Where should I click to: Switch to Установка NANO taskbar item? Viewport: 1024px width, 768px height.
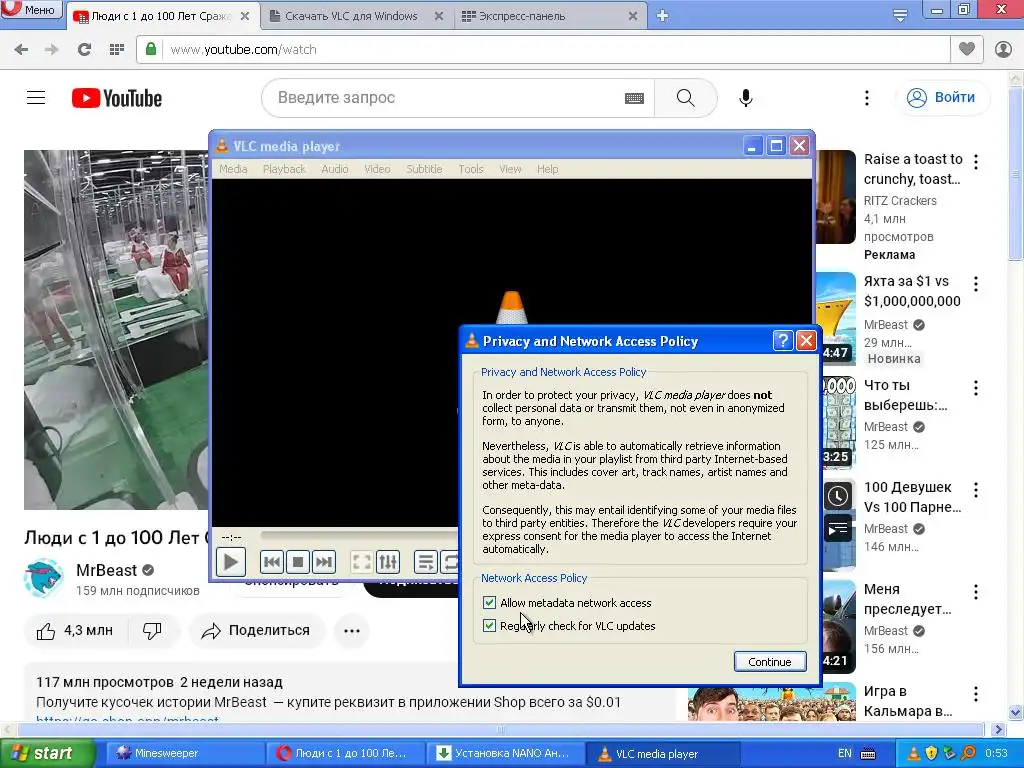505,753
